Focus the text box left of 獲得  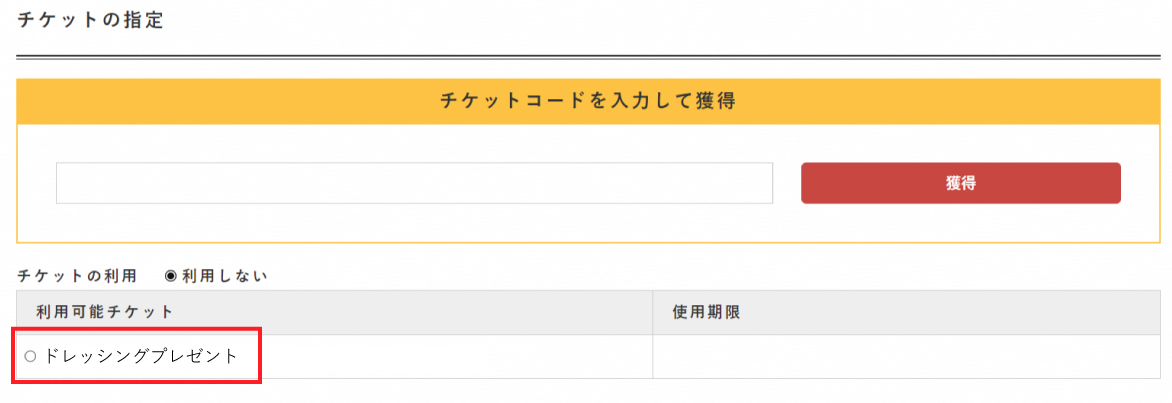tap(414, 183)
